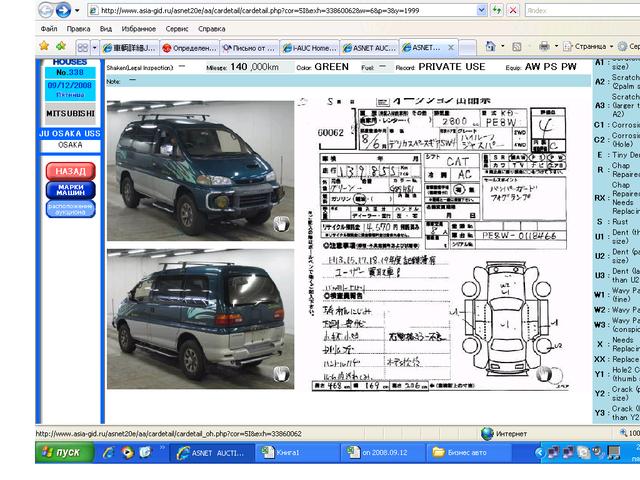This screenshot has height=480, width=640.
Task: Switch to ASNET AUCTI... taskbar window
Action: point(212,453)
